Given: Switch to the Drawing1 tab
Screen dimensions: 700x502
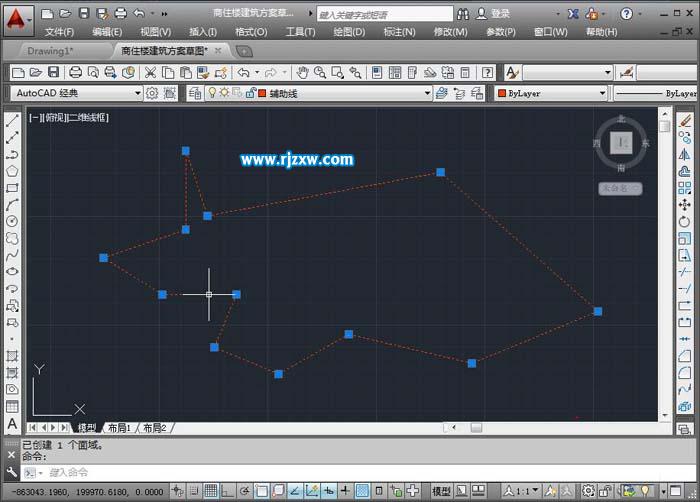Looking at the screenshot, I should 50,51.
